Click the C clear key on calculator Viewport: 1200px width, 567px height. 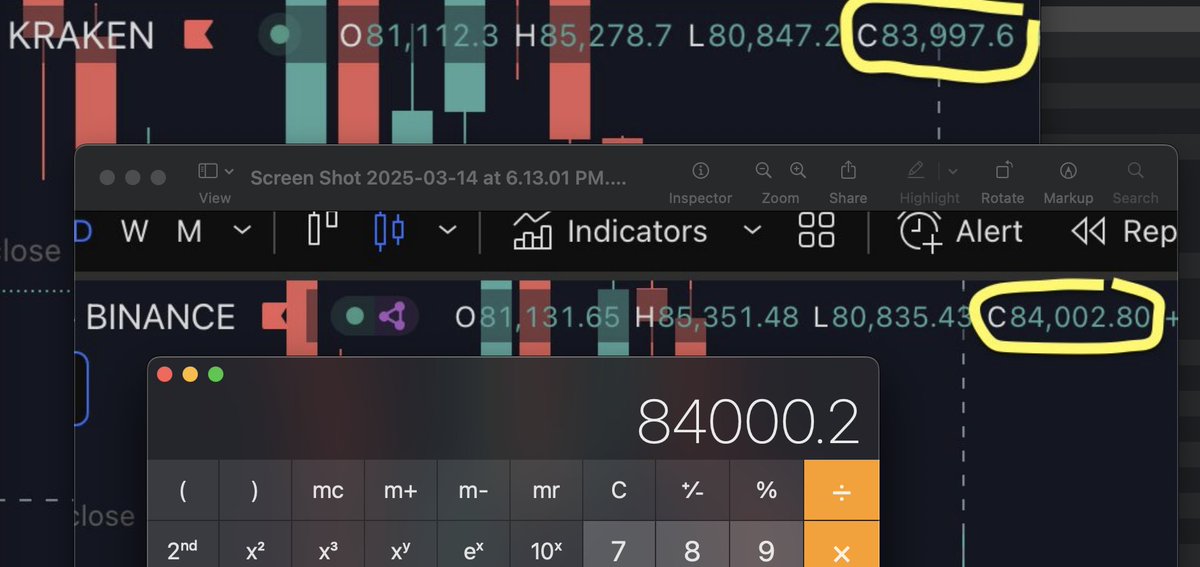coord(619,491)
